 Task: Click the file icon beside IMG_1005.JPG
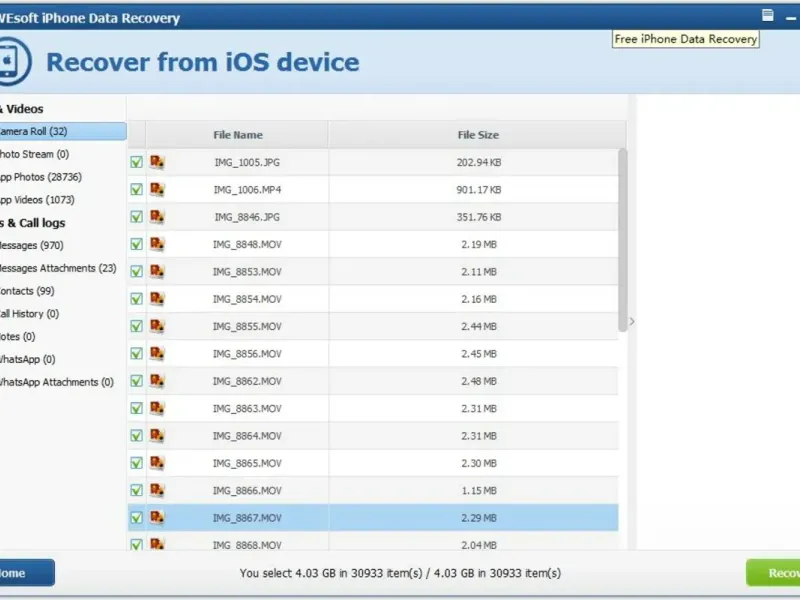pos(157,162)
